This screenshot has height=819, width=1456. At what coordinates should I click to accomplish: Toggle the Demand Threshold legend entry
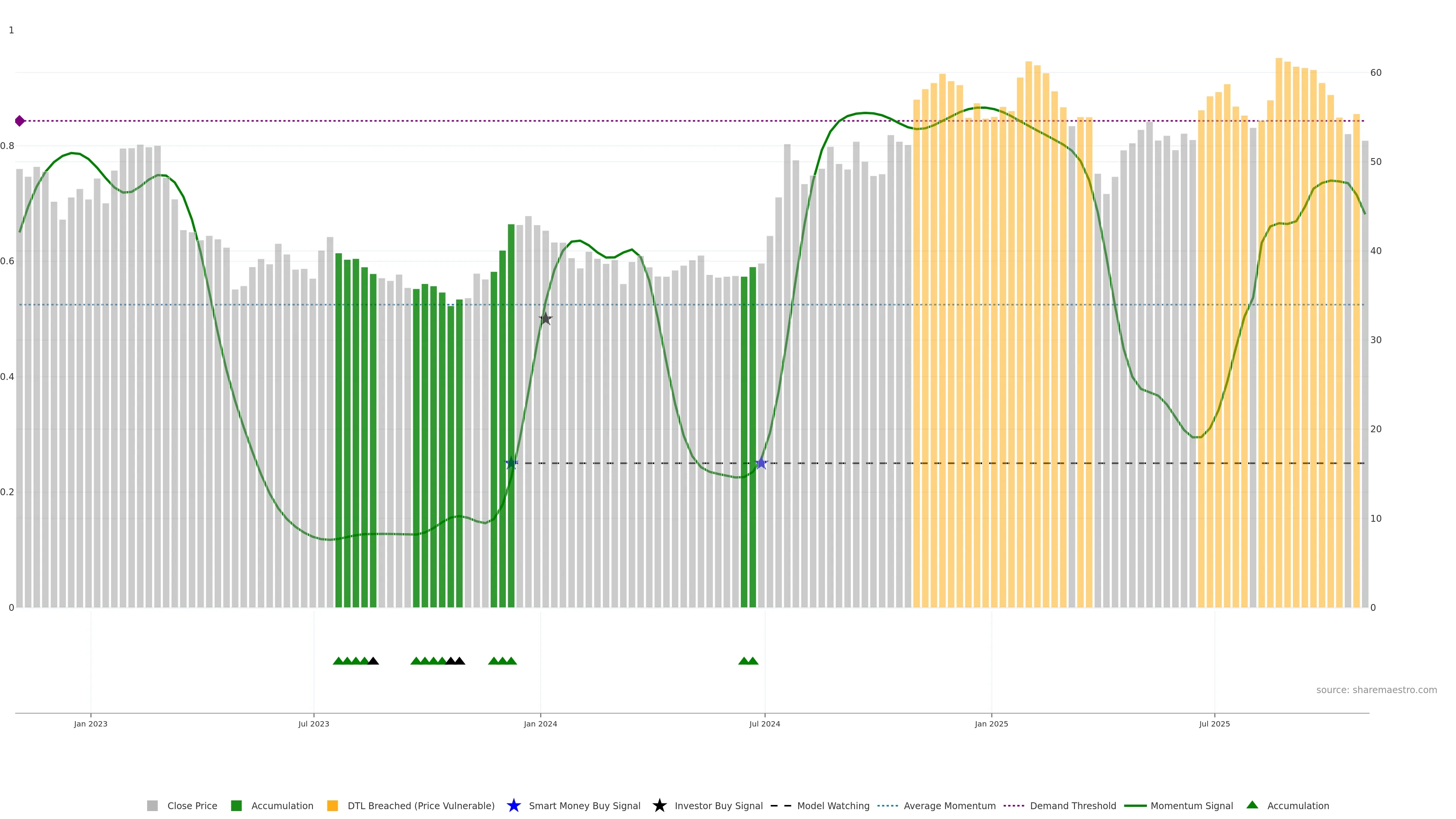point(1072,805)
